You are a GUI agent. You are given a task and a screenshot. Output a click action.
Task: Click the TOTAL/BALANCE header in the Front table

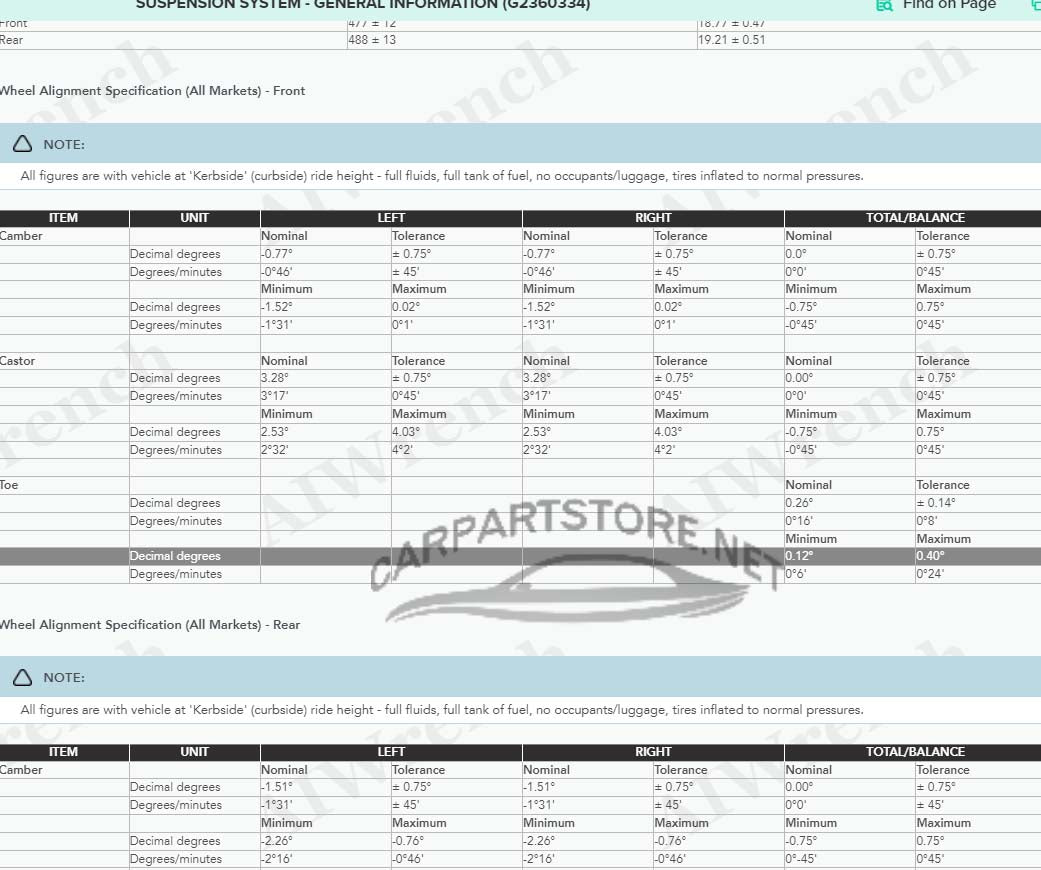[x=914, y=218]
